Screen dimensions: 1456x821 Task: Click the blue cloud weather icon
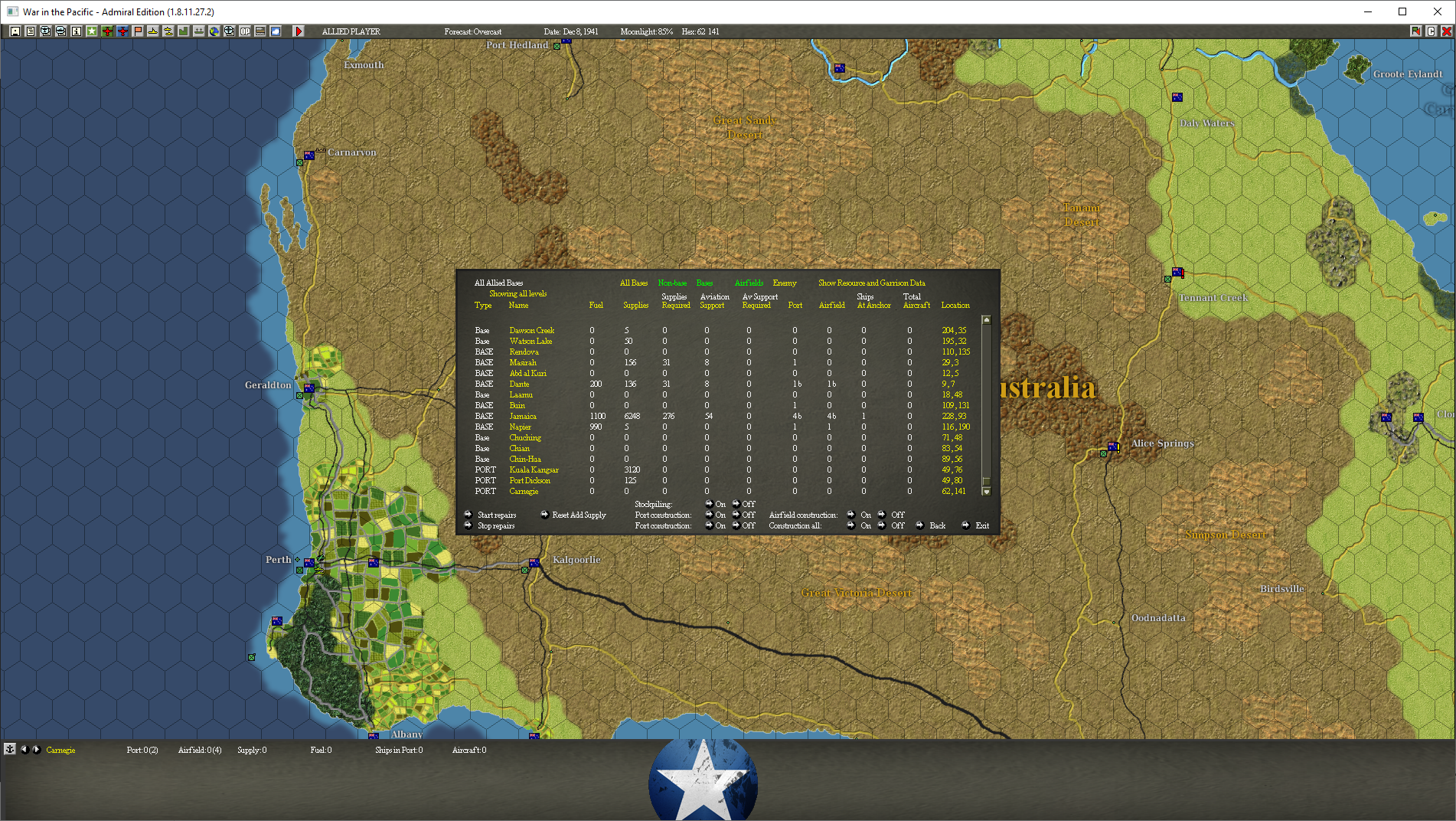pyautogui.click(x=276, y=31)
